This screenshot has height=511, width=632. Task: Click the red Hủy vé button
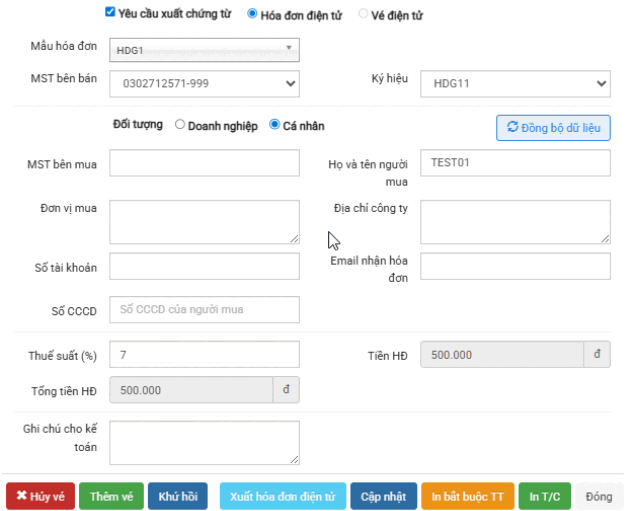tap(40, 497)
